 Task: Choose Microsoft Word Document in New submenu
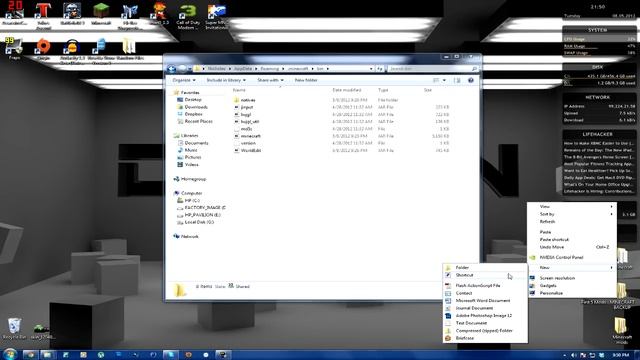485,300
